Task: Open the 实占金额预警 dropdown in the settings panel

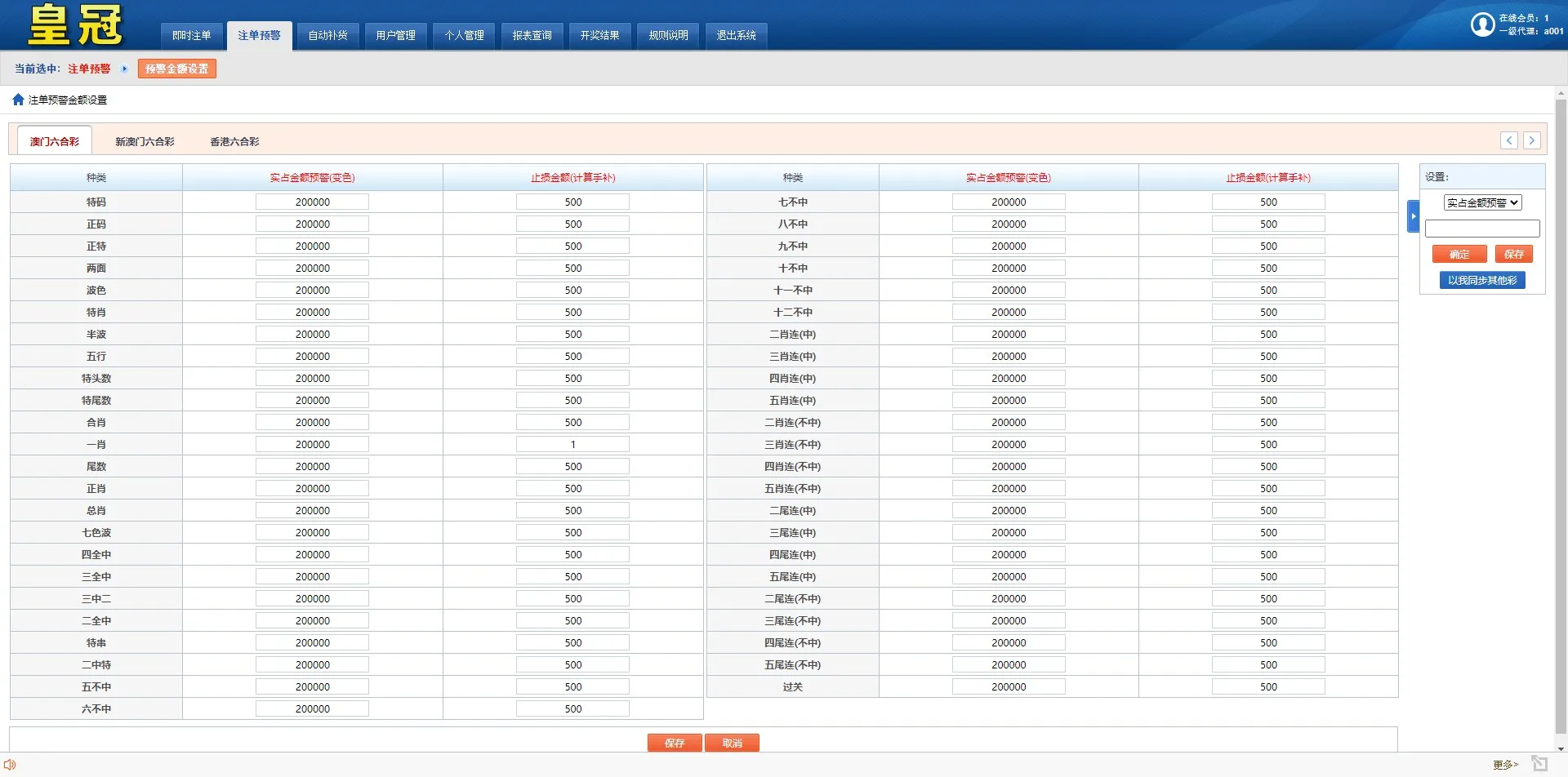Action: [x=1481, y=202]
